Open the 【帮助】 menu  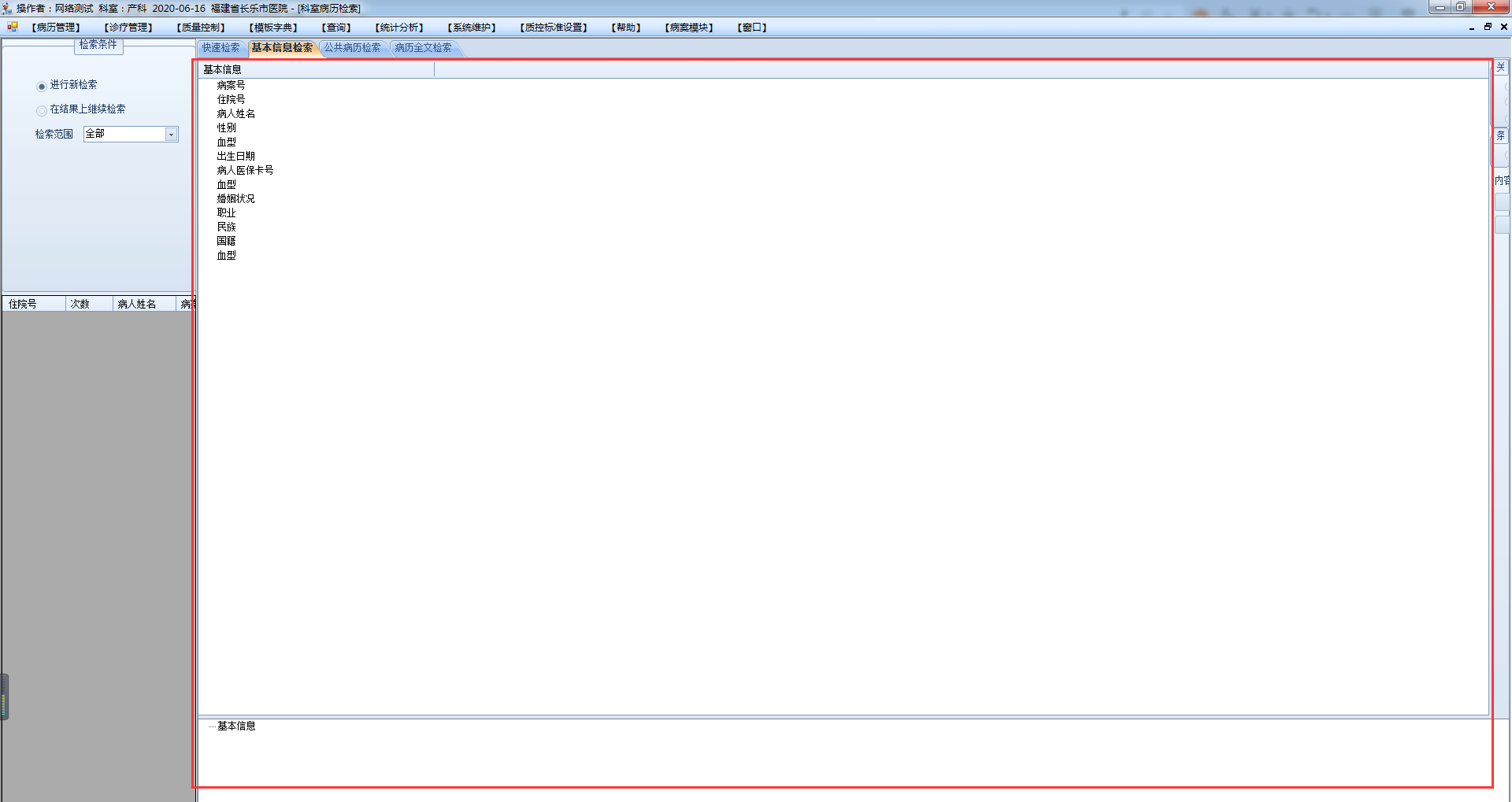(x=626, y=28)
